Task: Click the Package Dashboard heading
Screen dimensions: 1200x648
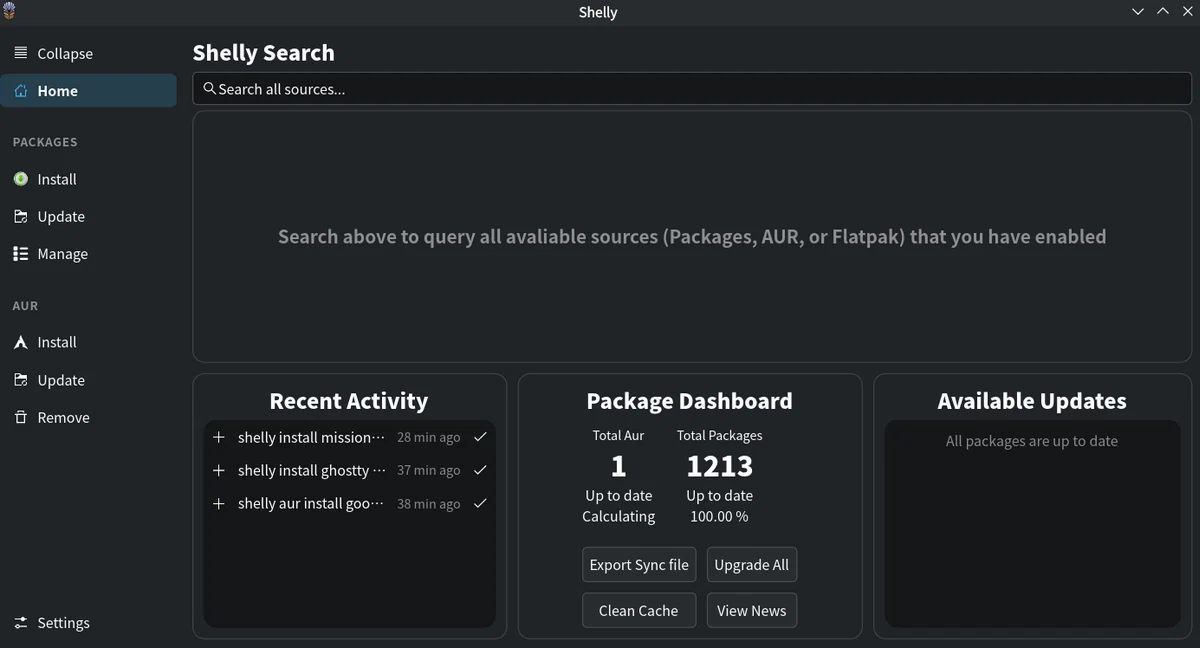Action: [x=690, y=401]
